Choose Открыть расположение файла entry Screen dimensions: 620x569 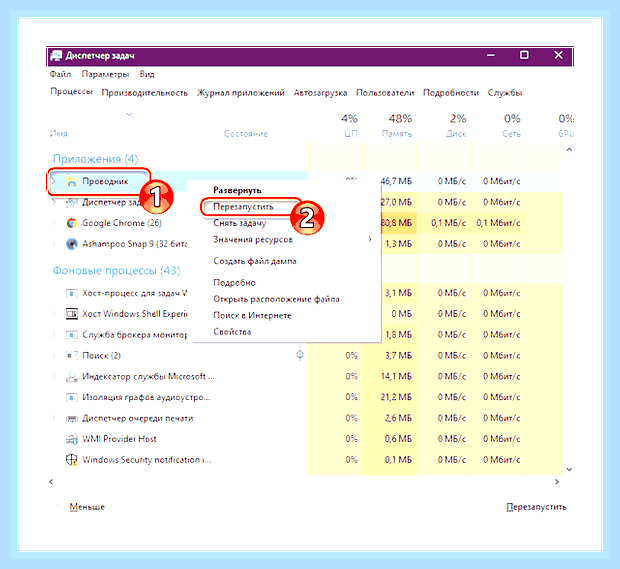pos(276,299)
